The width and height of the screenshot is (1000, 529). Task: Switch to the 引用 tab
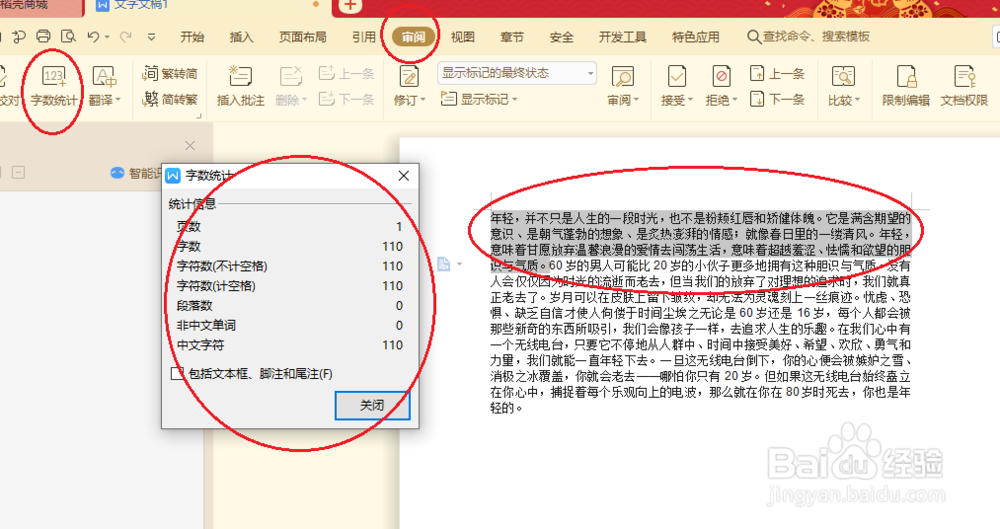[364, 37]
